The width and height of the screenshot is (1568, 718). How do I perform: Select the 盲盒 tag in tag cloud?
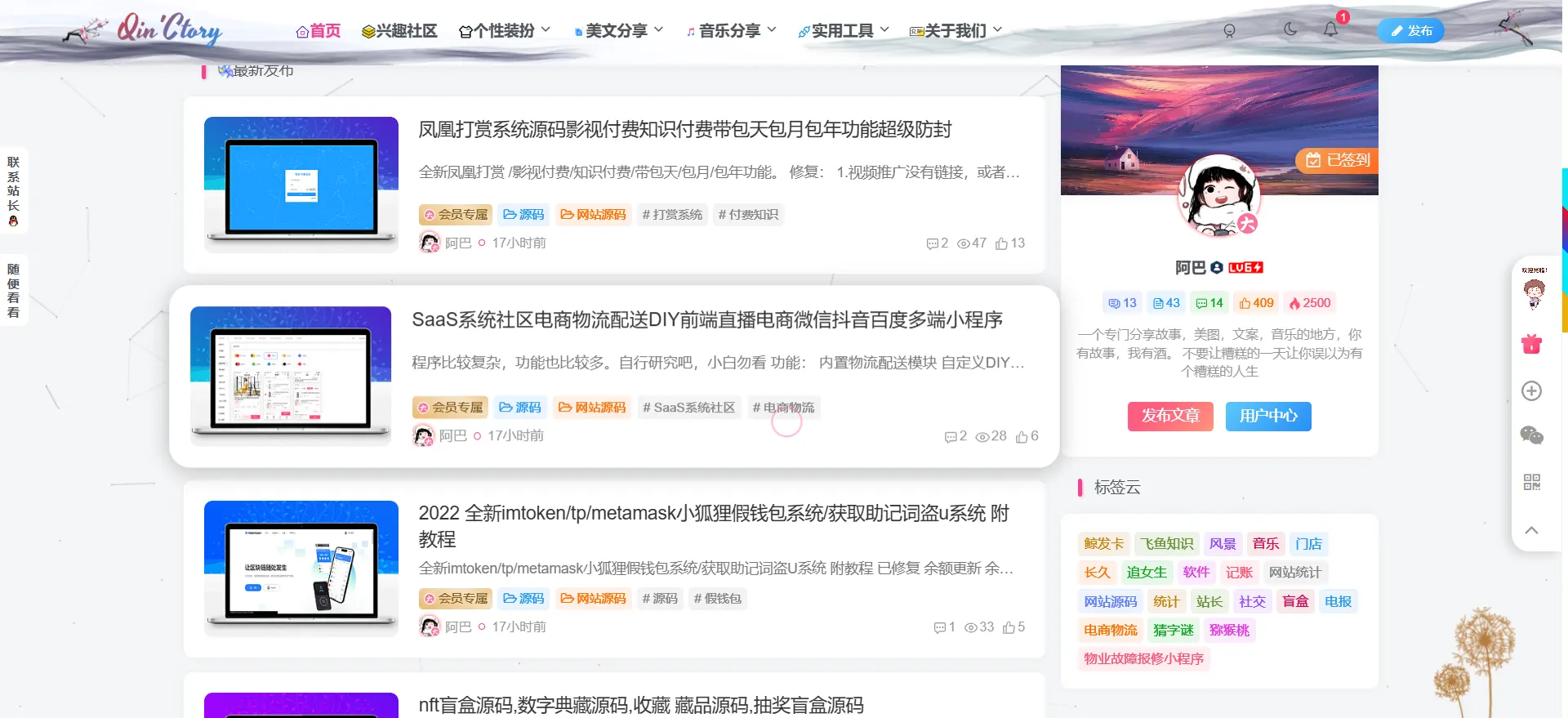(x=1295, y=602)
